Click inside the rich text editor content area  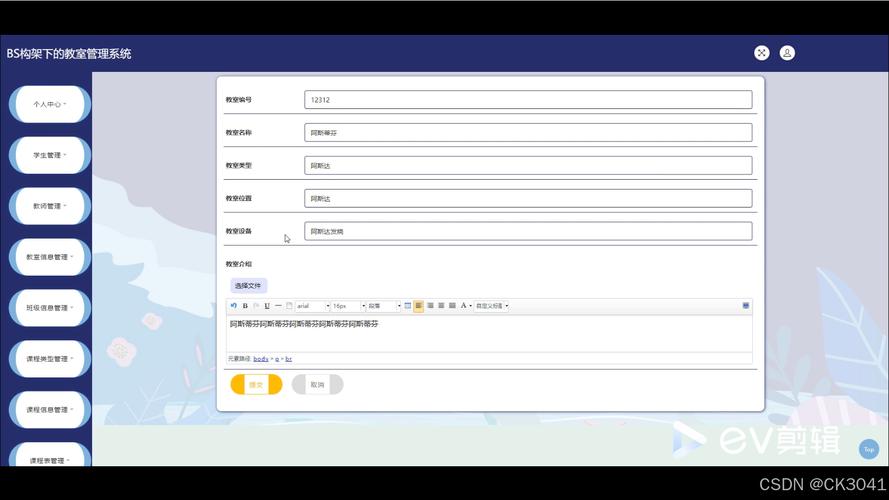point(489,333)
